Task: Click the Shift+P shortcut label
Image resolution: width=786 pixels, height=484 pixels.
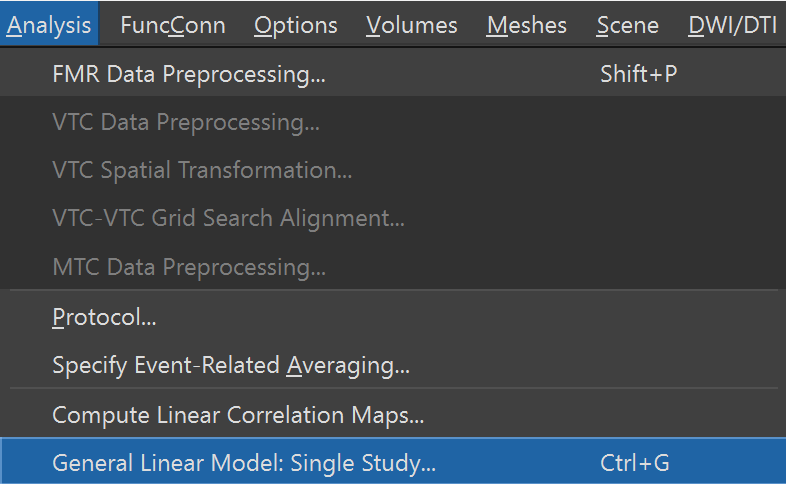Action: point(639,74)
